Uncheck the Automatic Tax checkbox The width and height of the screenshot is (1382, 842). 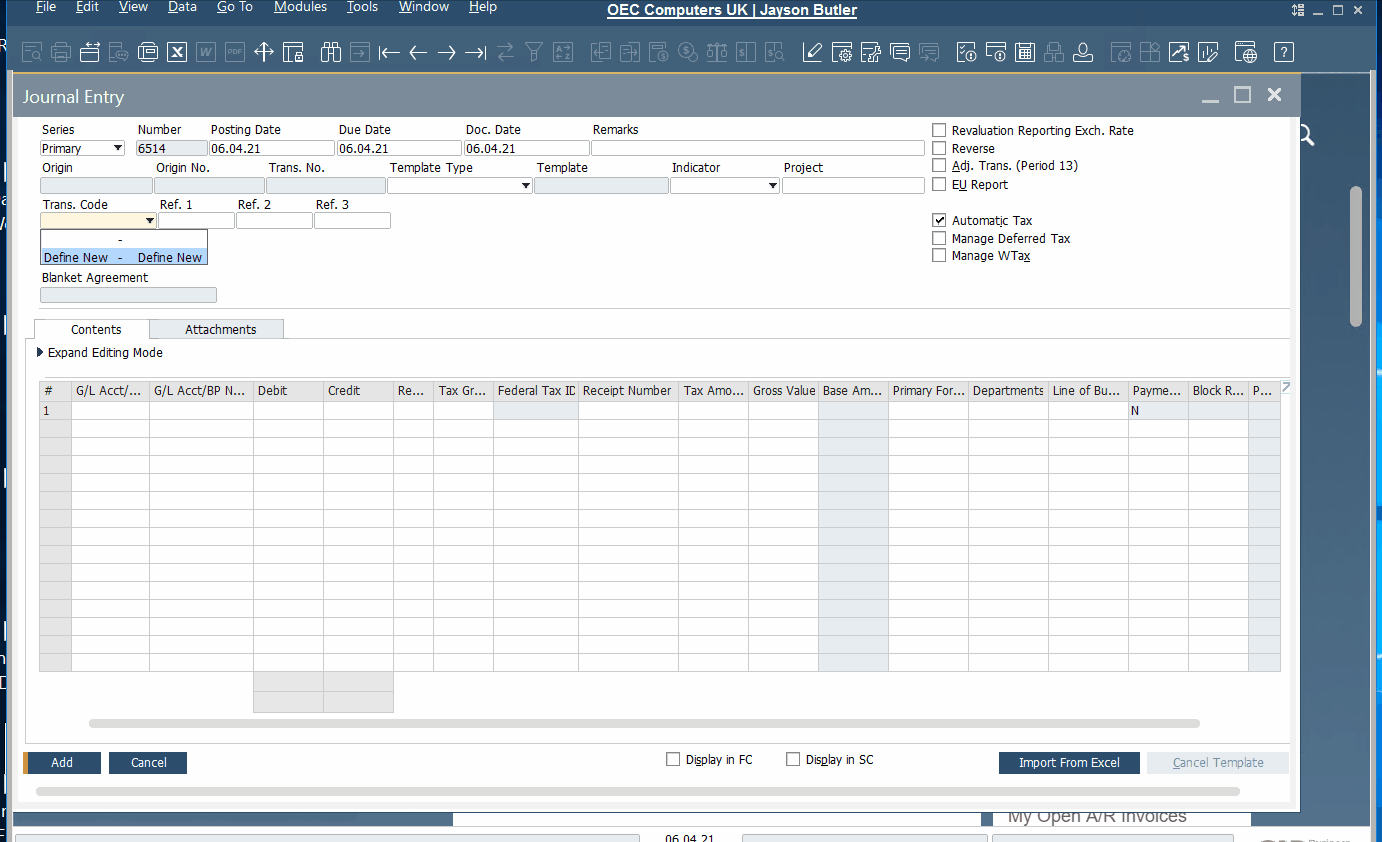pyautogui.click(x=939, y=220)
